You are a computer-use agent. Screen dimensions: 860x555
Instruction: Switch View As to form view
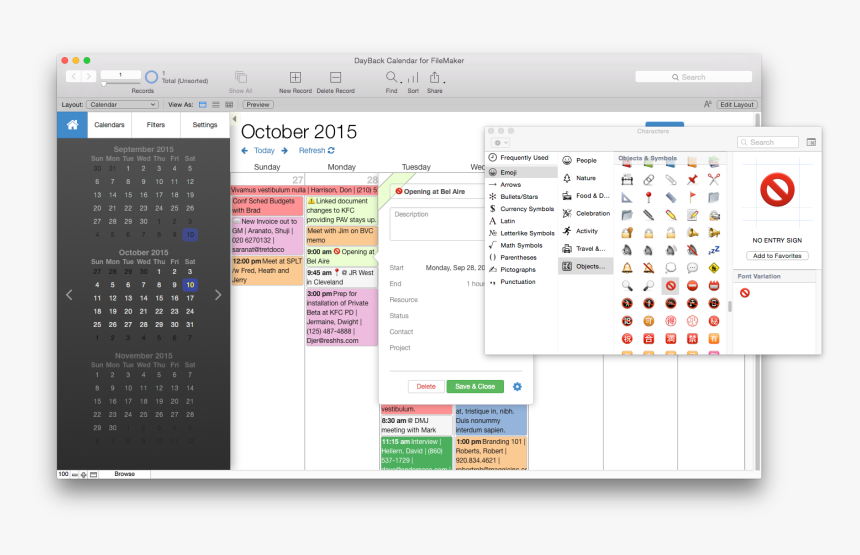pos(203,105)
